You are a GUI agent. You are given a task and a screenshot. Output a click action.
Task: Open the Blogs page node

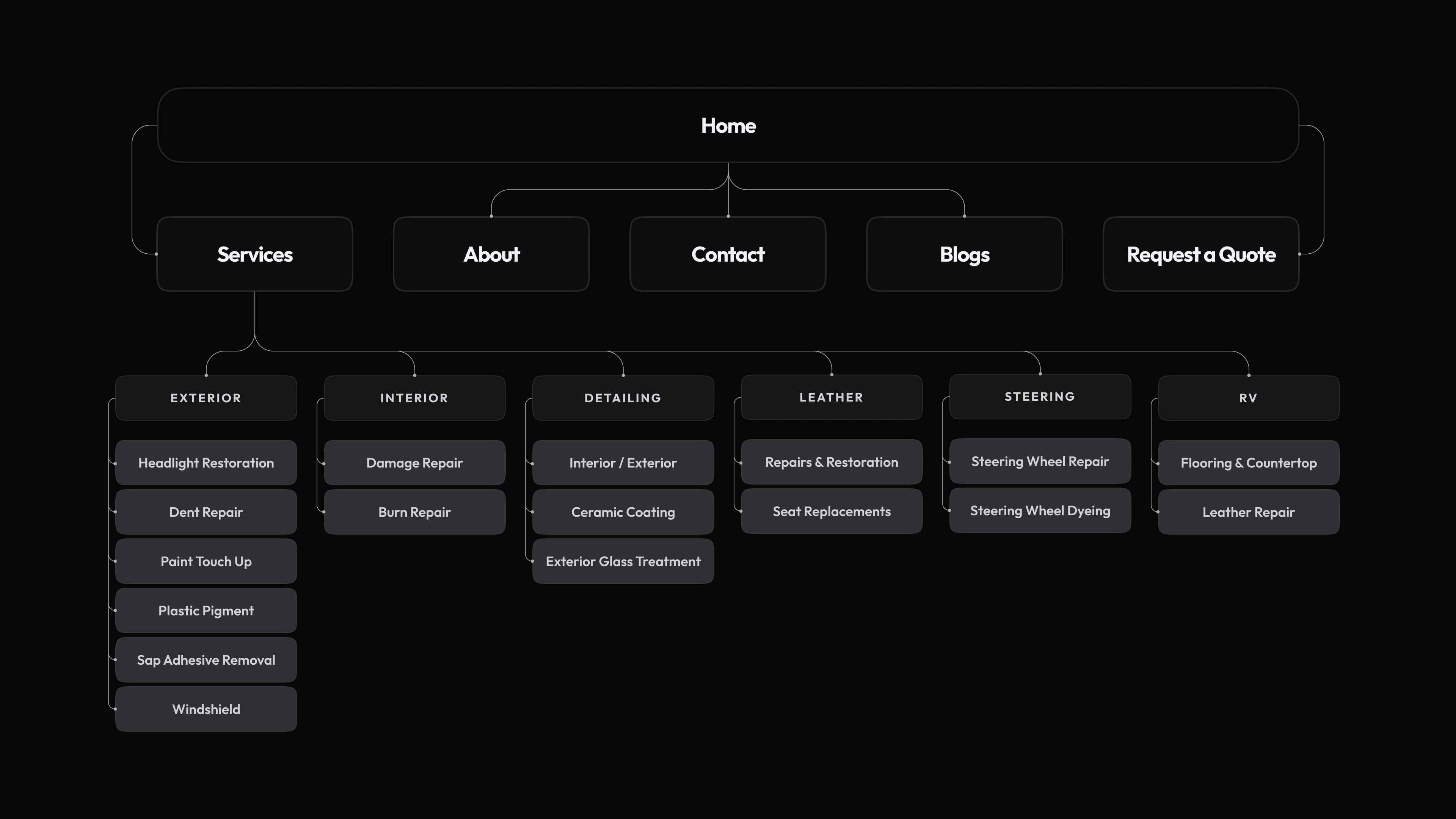pyautogui.click(x=964, y=254)
